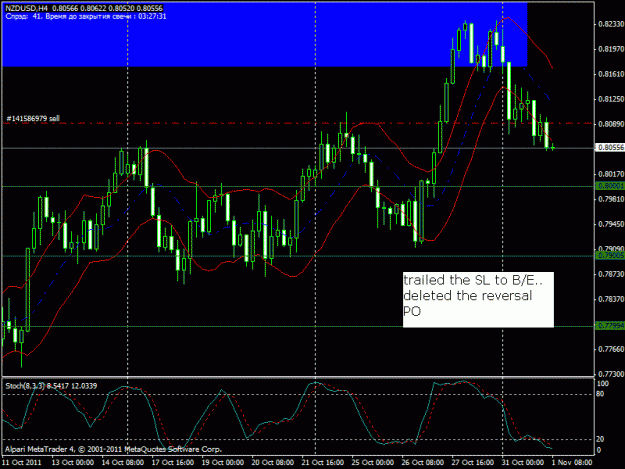Click the 0.77660 price scale value
The height and width of the screenshot is (469, 625).
pos(611,349)
